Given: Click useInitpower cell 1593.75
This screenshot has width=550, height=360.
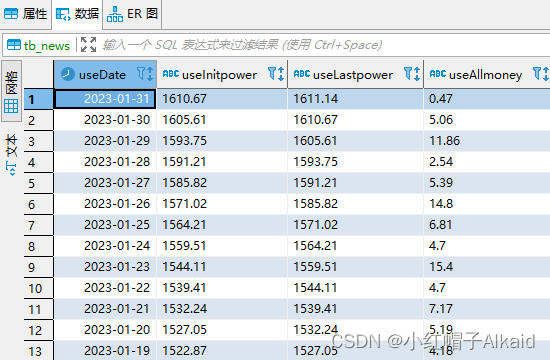Looking at the screenshot, I should coord(222,141).
